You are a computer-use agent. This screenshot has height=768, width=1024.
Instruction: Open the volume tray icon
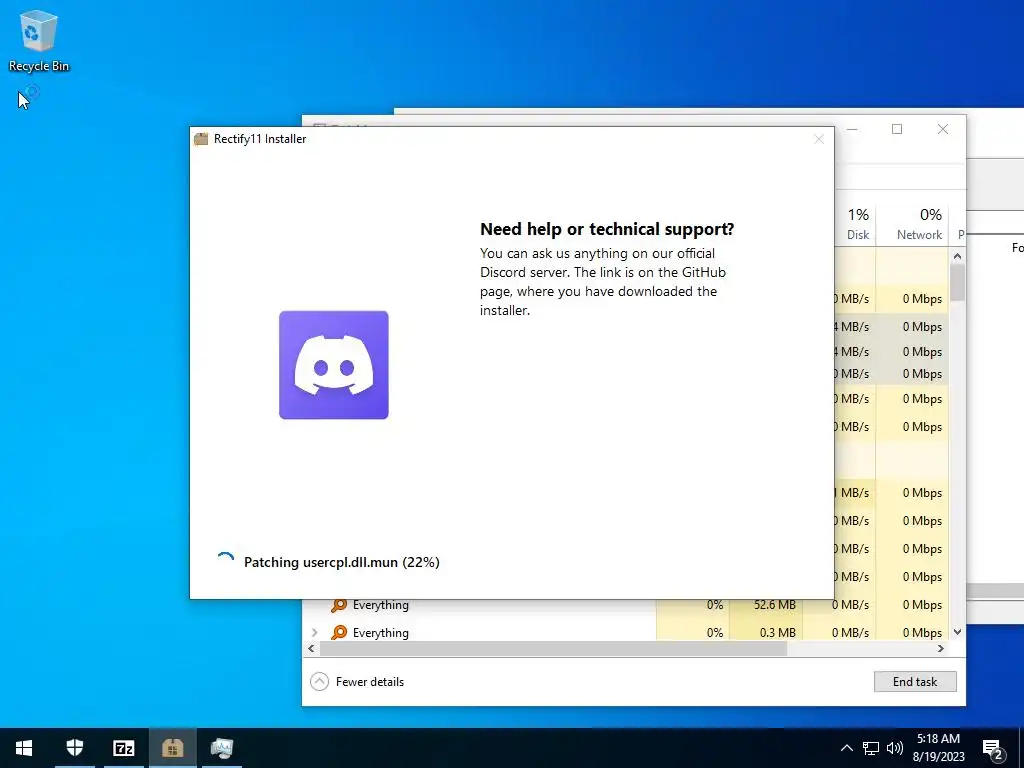tap(895, 748)
